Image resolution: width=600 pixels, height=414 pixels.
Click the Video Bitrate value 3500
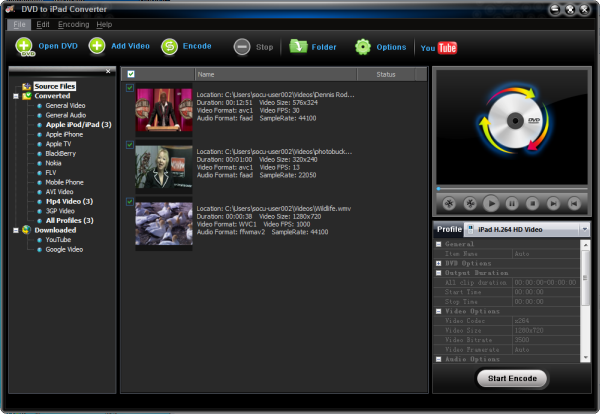[546, 340]
